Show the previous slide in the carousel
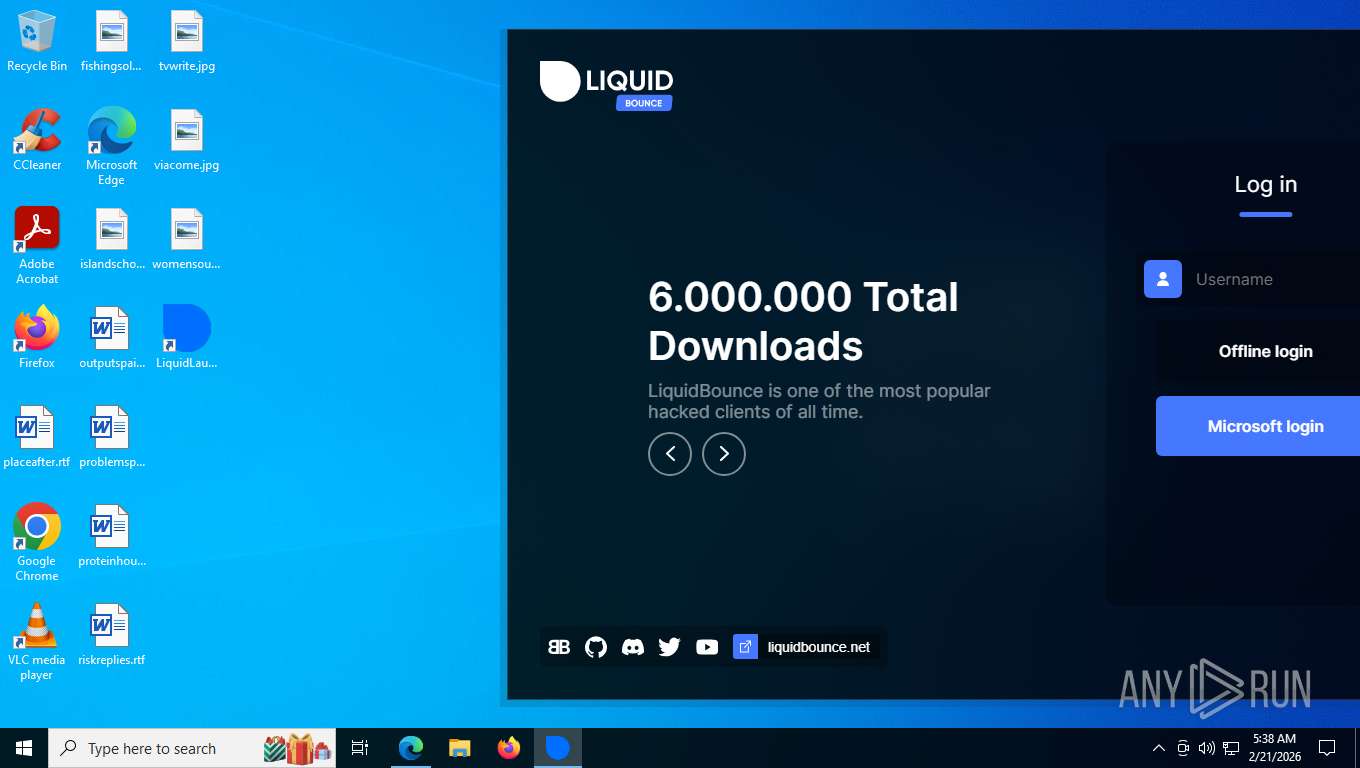This screenshot has width=1360, height=768. 670,454
